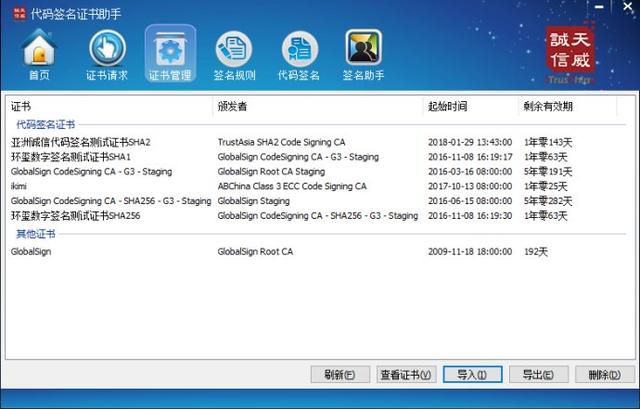This screenshot has height=409, width=640.
Task: Sort by the 剩余有效期 column header
Action: (567, 107)
